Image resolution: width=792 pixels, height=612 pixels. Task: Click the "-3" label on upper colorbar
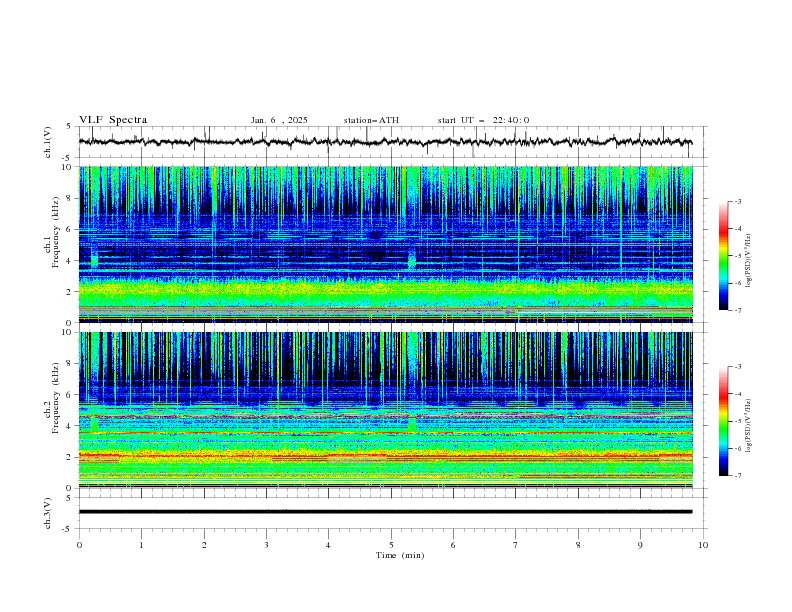point(737,201)
